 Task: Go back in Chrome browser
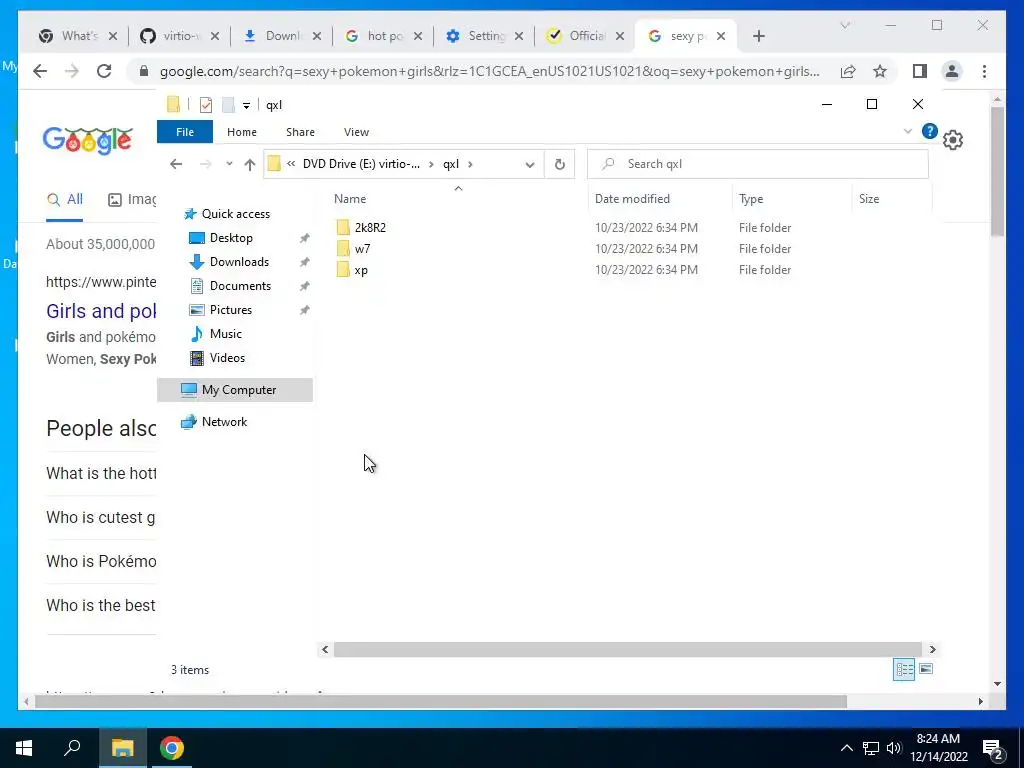(x=40, y=71)
